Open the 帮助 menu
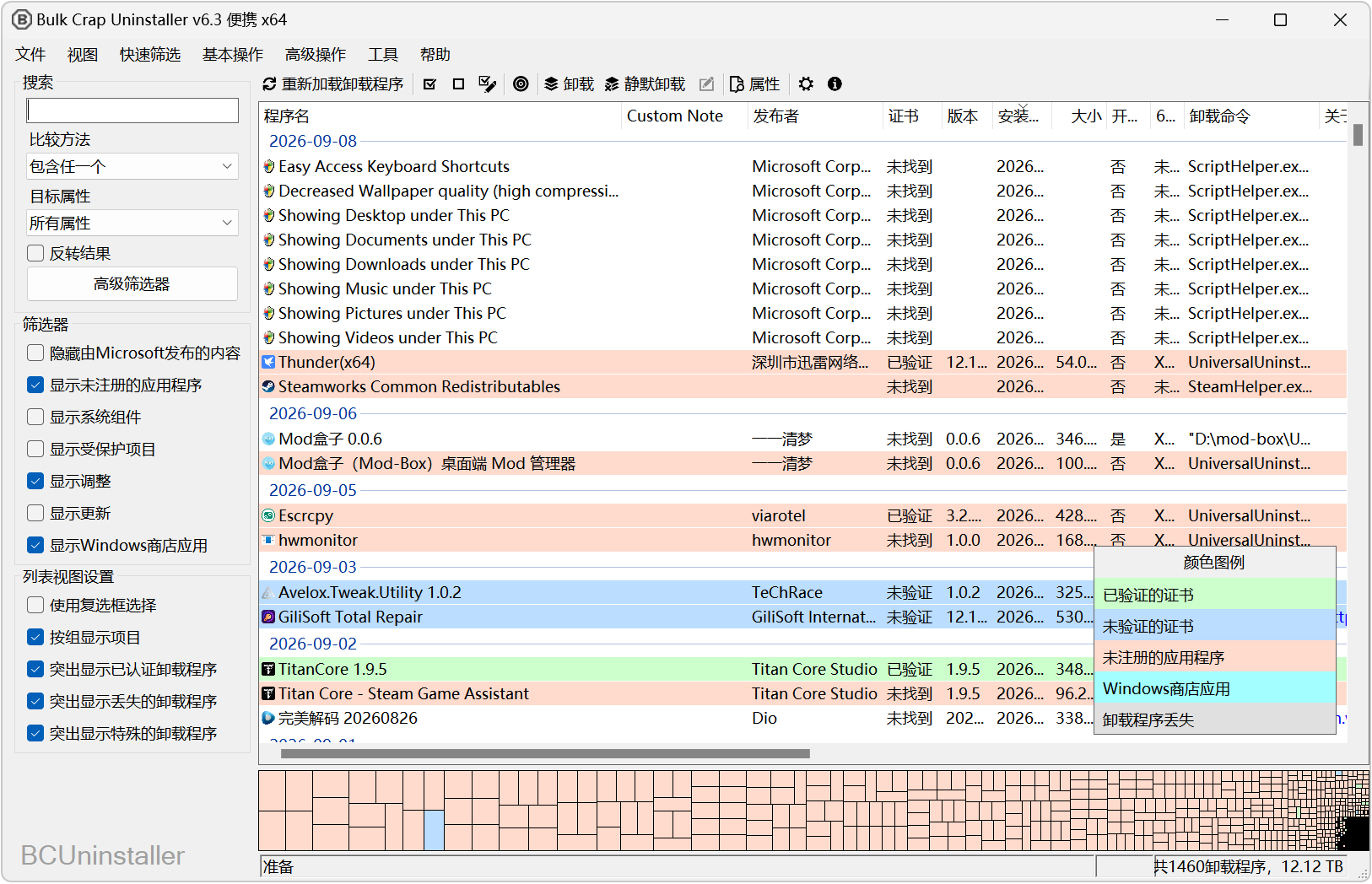 click(435, 55)
